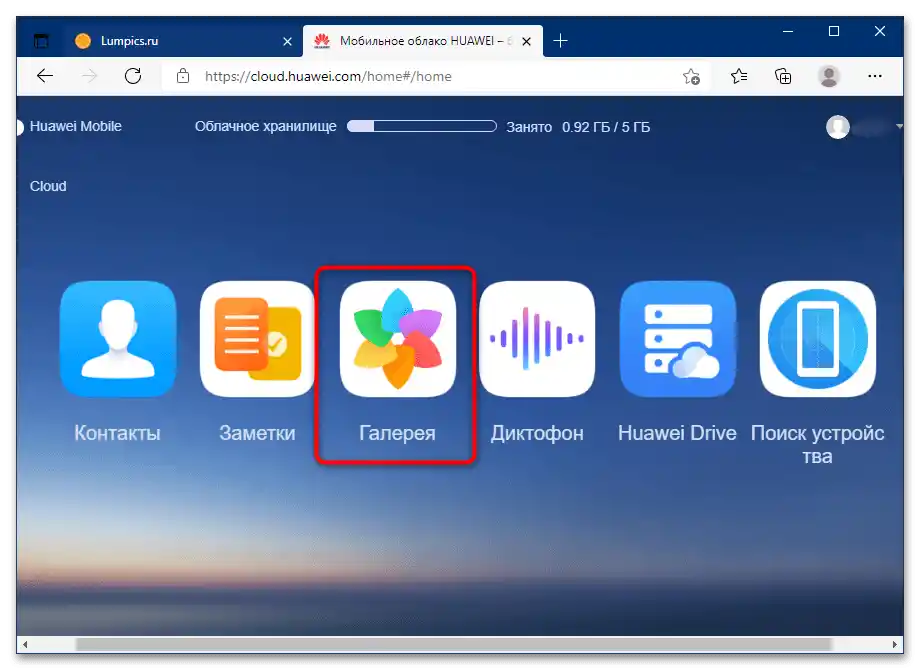Open the Favorites list icon
This screenshot has width=920, height=670.
(x=739, y=76)
